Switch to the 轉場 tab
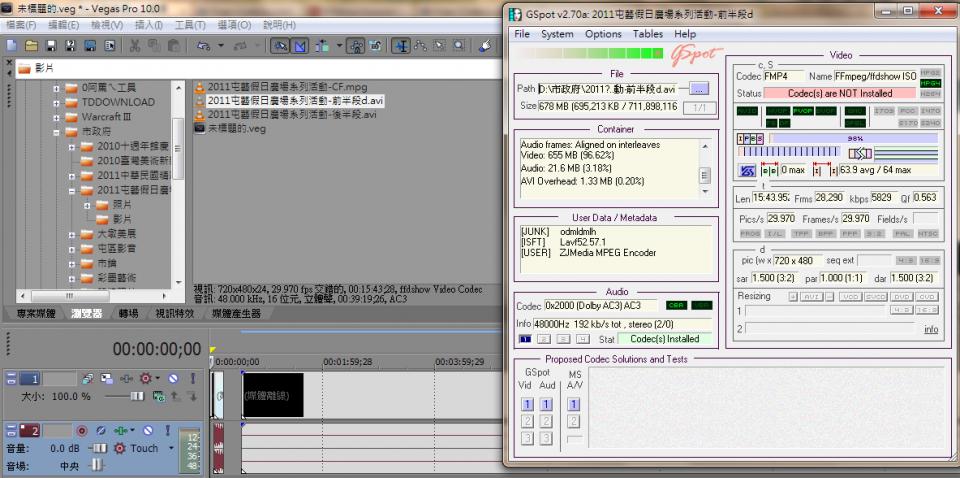Screen dimensions: 960x478 tap(128, 313)
